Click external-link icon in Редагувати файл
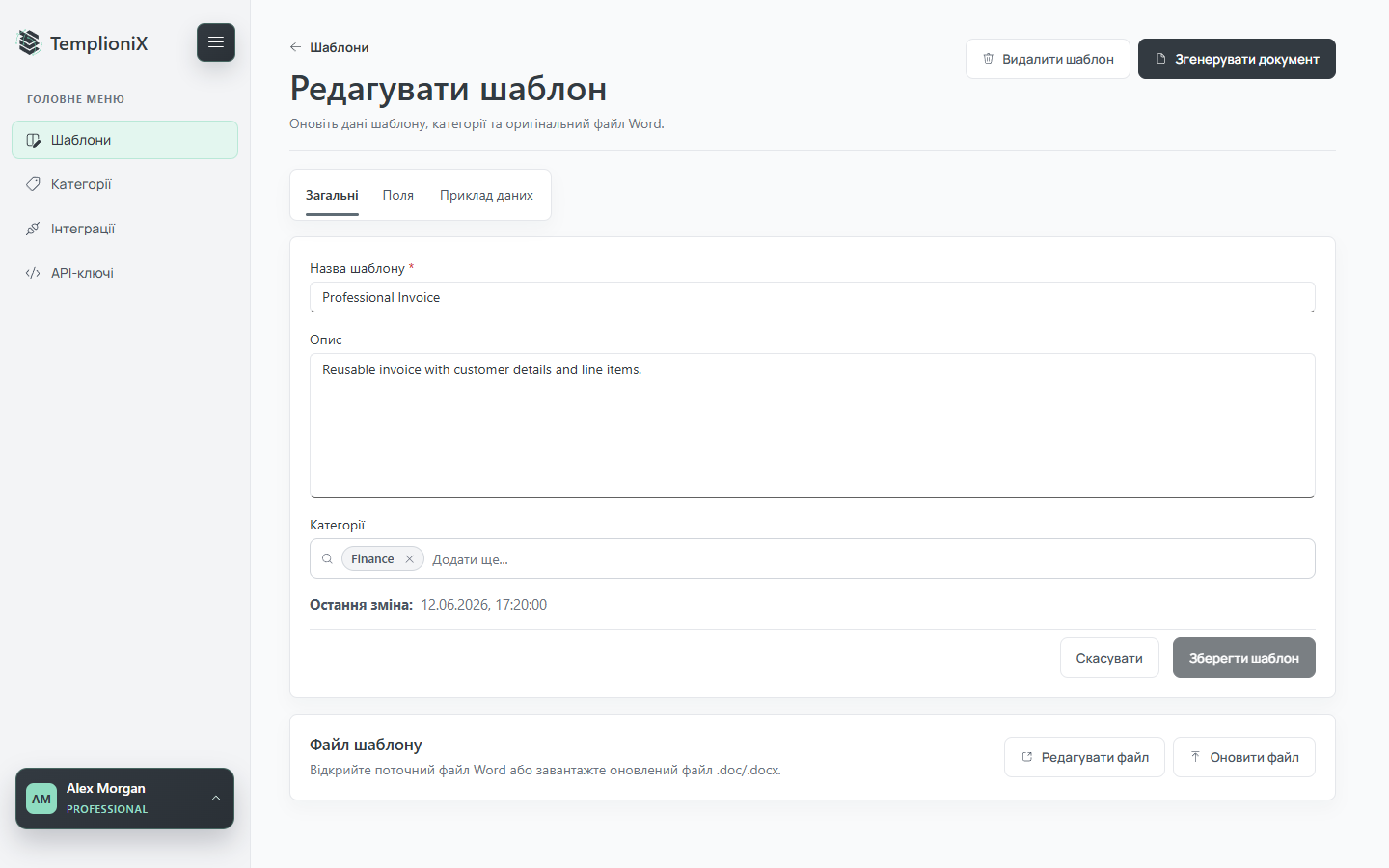The height and width of the screenshot is (868, 1389). pyautogui.click(x=1027, y=757)
